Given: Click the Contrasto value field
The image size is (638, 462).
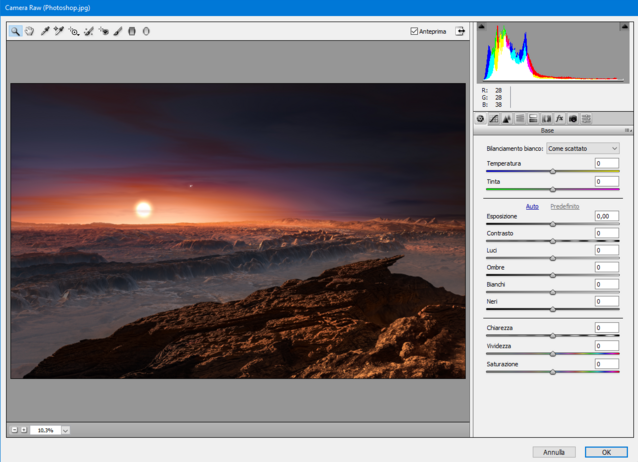Looking at the screenshot, I should 607,233.
